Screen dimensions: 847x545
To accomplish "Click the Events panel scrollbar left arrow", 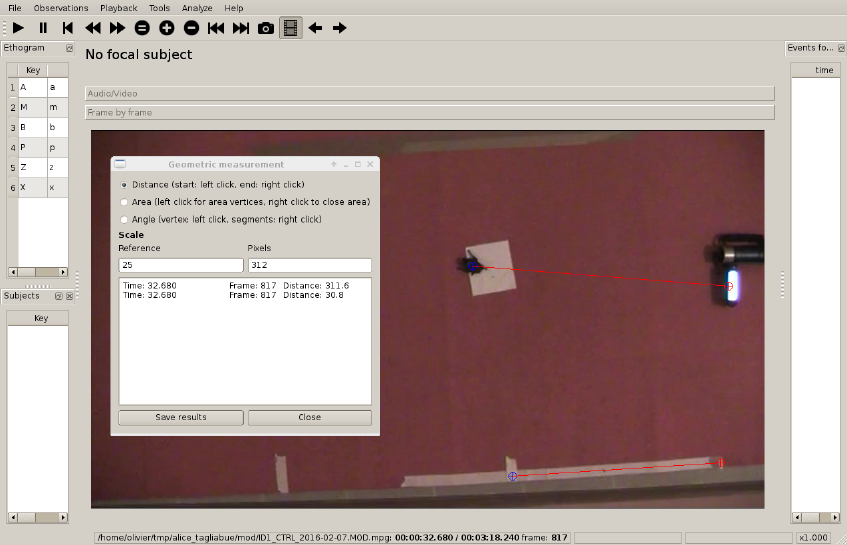I will (797, 517).
